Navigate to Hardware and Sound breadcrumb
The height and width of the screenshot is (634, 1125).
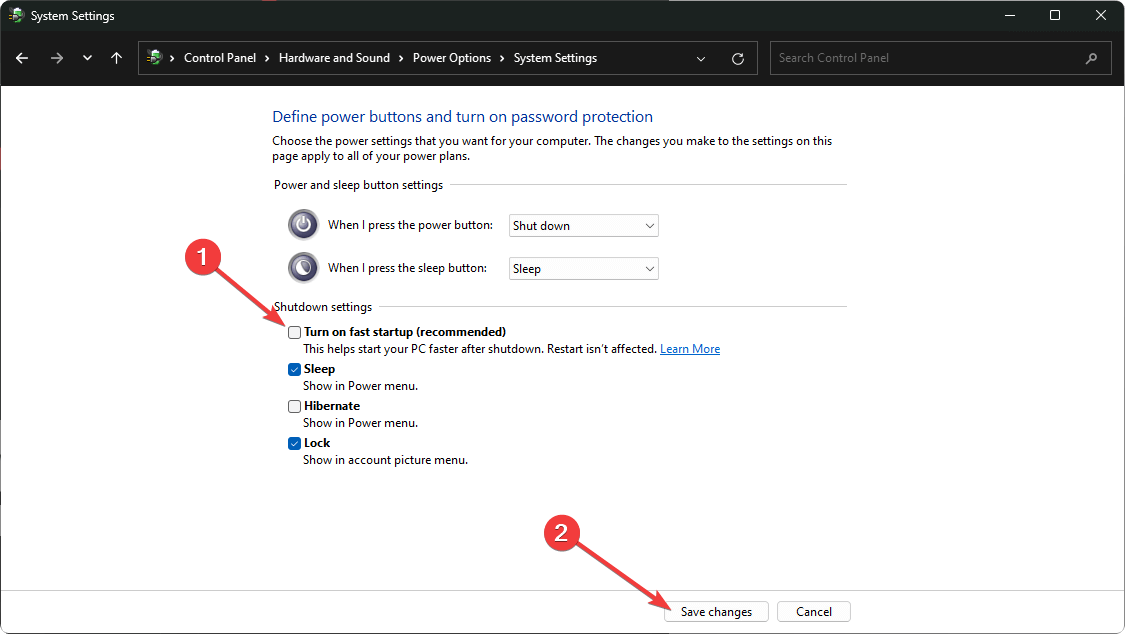coord(334,58)
